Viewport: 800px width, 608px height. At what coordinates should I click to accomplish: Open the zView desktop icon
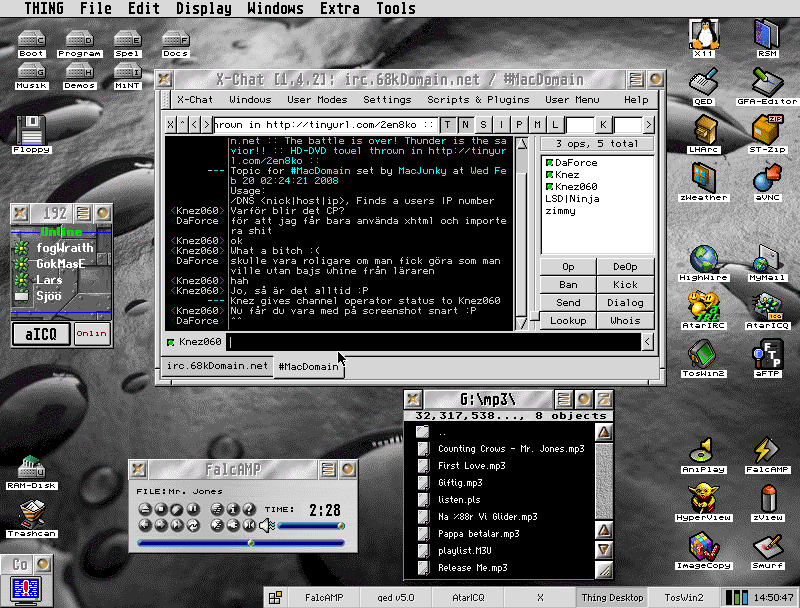767,502
